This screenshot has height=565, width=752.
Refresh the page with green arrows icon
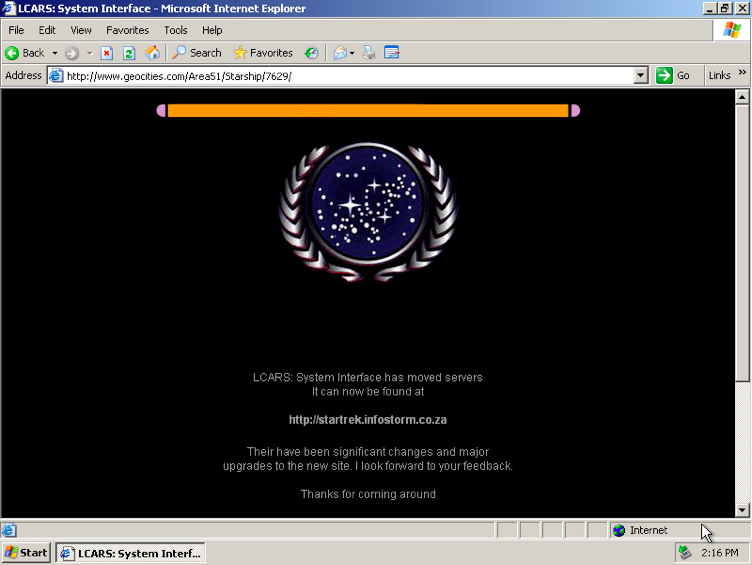coord(129,53)
